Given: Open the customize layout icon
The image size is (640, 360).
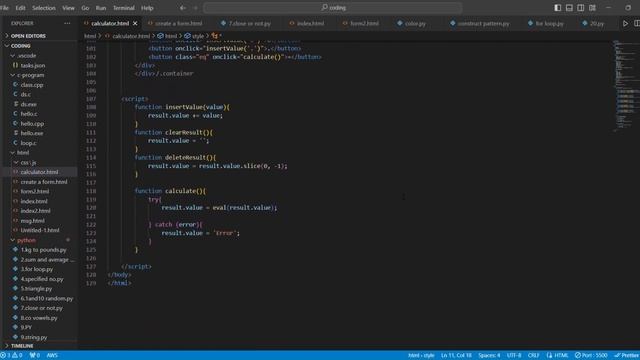Looking at the screenshot, I should click(x=592, y=8).
